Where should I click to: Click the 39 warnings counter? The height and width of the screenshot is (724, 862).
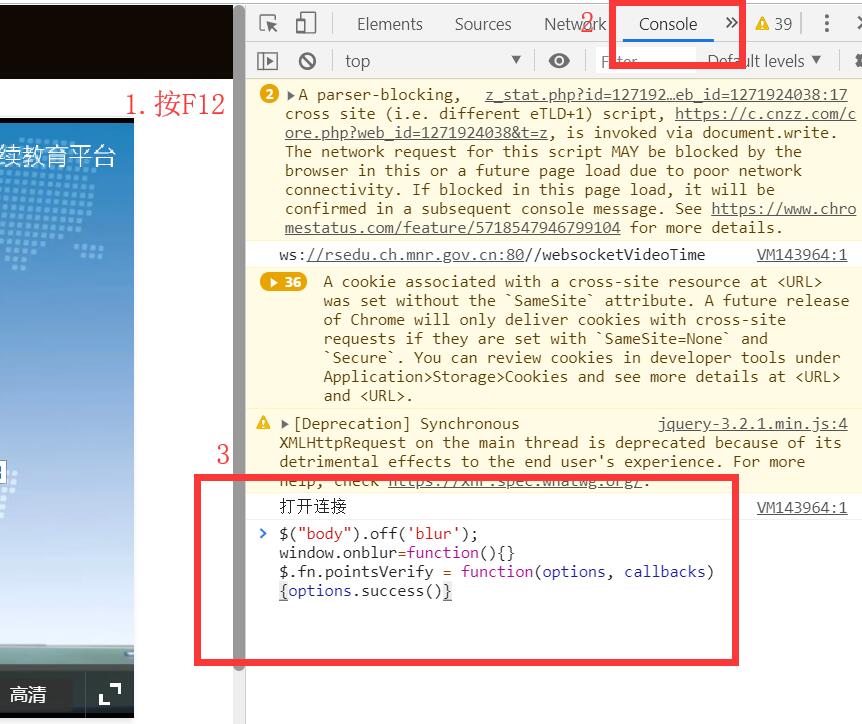[773, 24]
